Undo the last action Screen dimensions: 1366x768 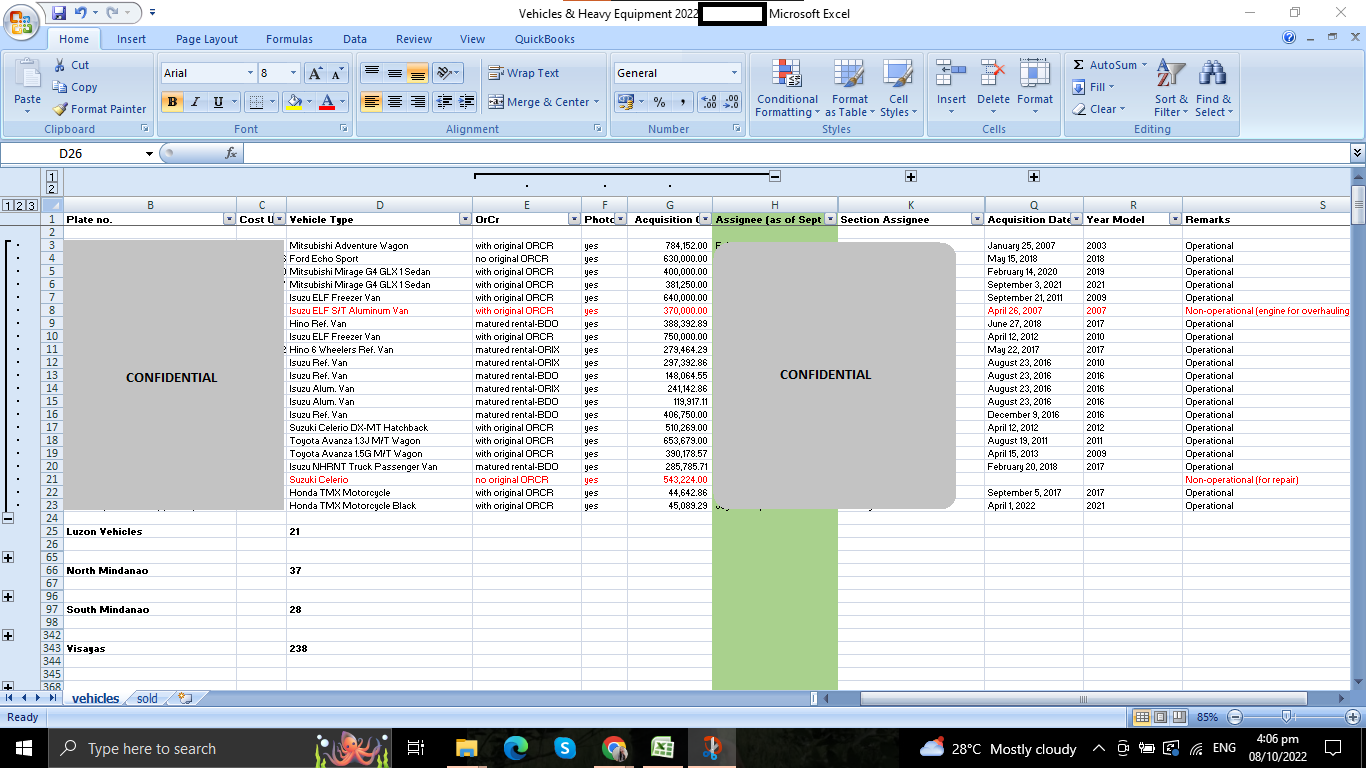[x=80, y=13]
